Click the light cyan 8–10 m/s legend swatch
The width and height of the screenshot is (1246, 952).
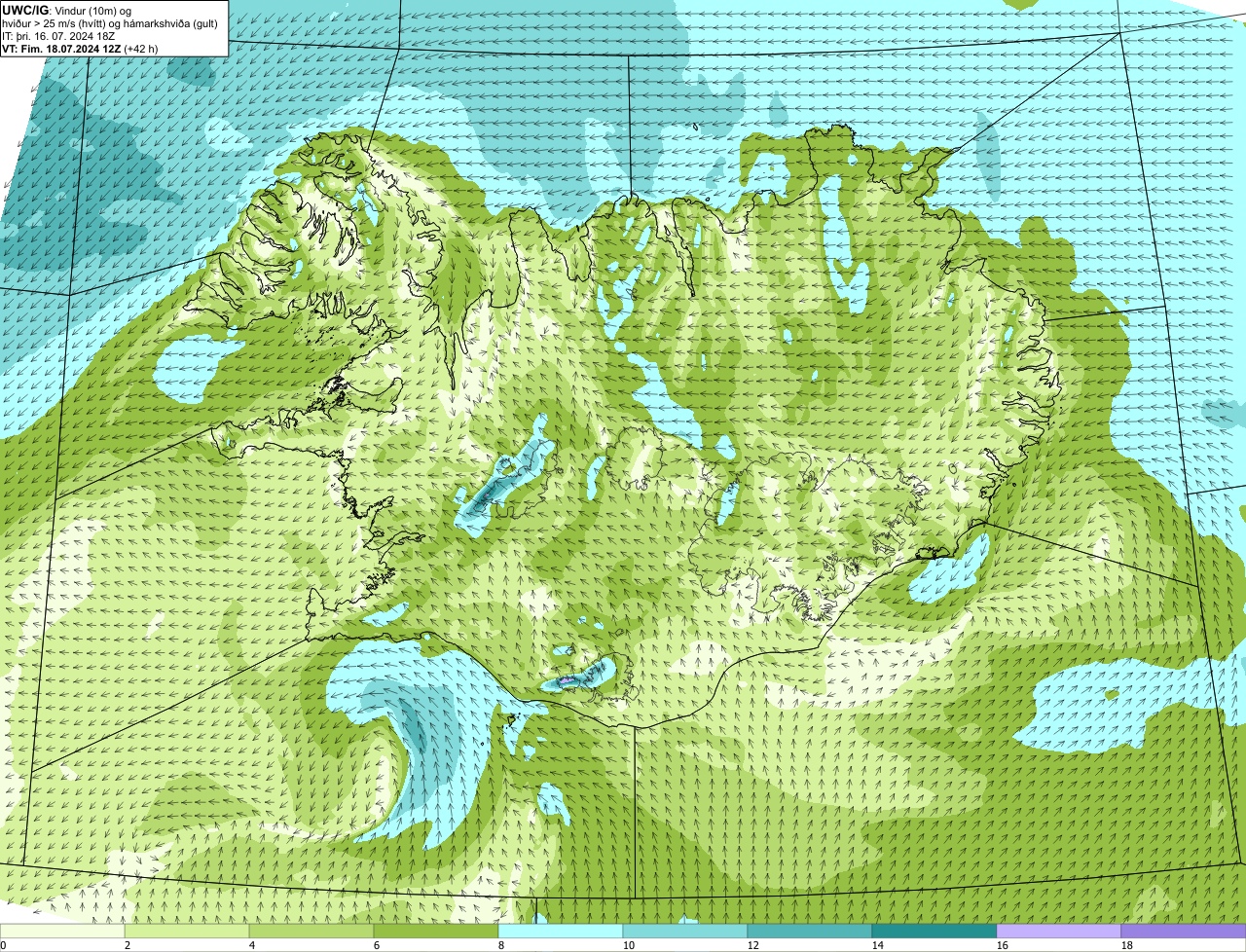pyautogui.click(x=561, y=931)
